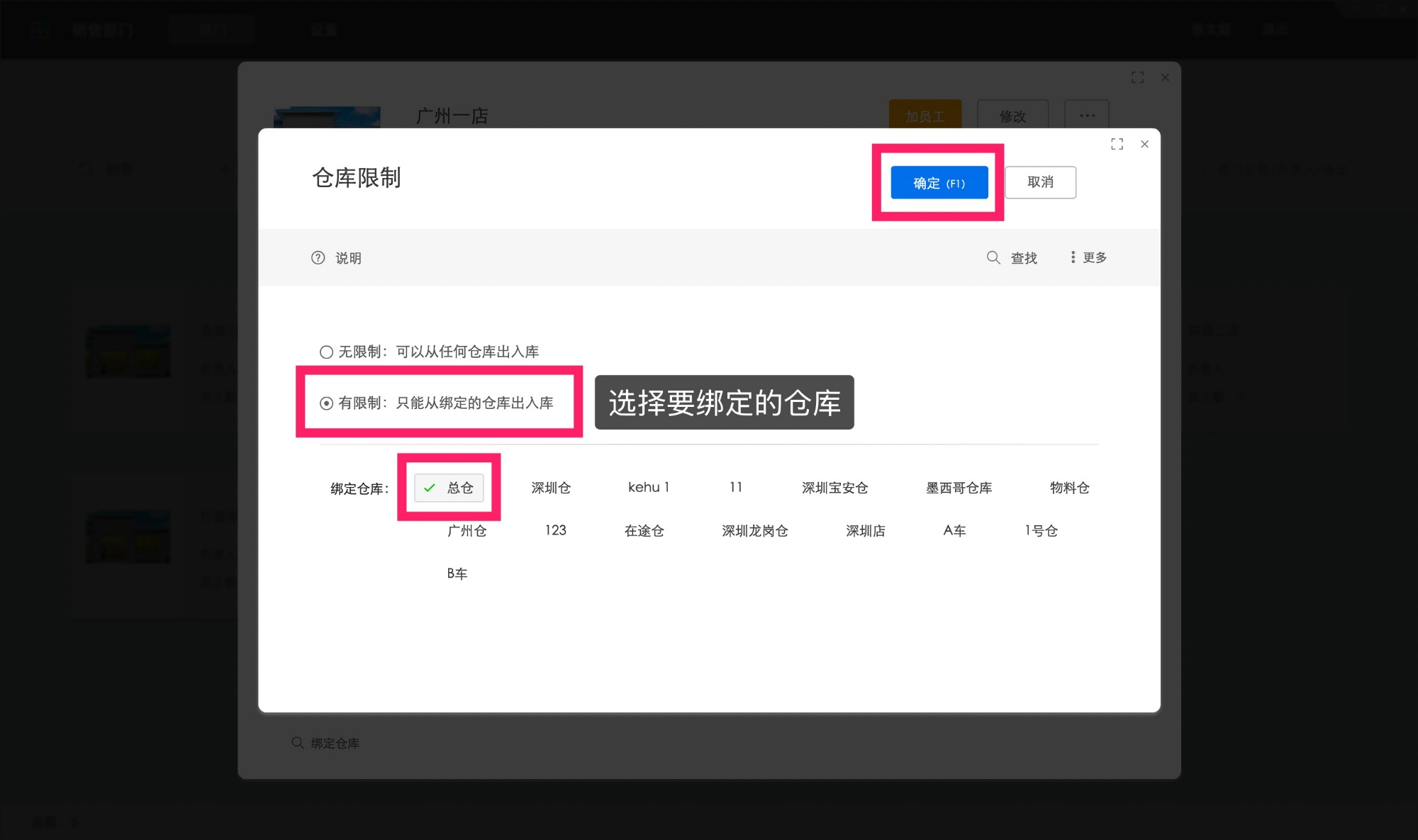The image size is (1418, 840).
Task: Click the fullscreen icon on the 广州一店 window
Action: [x=1137, y=77]
